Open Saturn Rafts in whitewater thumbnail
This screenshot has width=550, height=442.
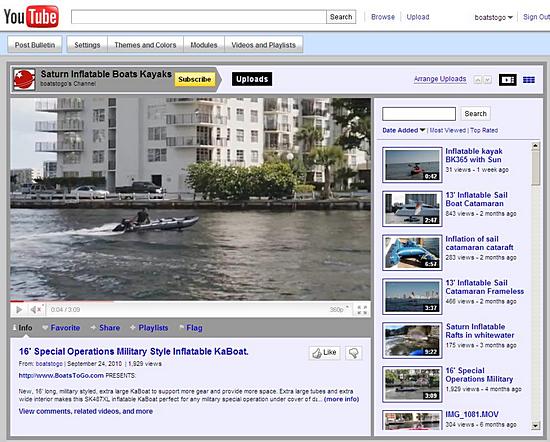click(x=412, y=340)
